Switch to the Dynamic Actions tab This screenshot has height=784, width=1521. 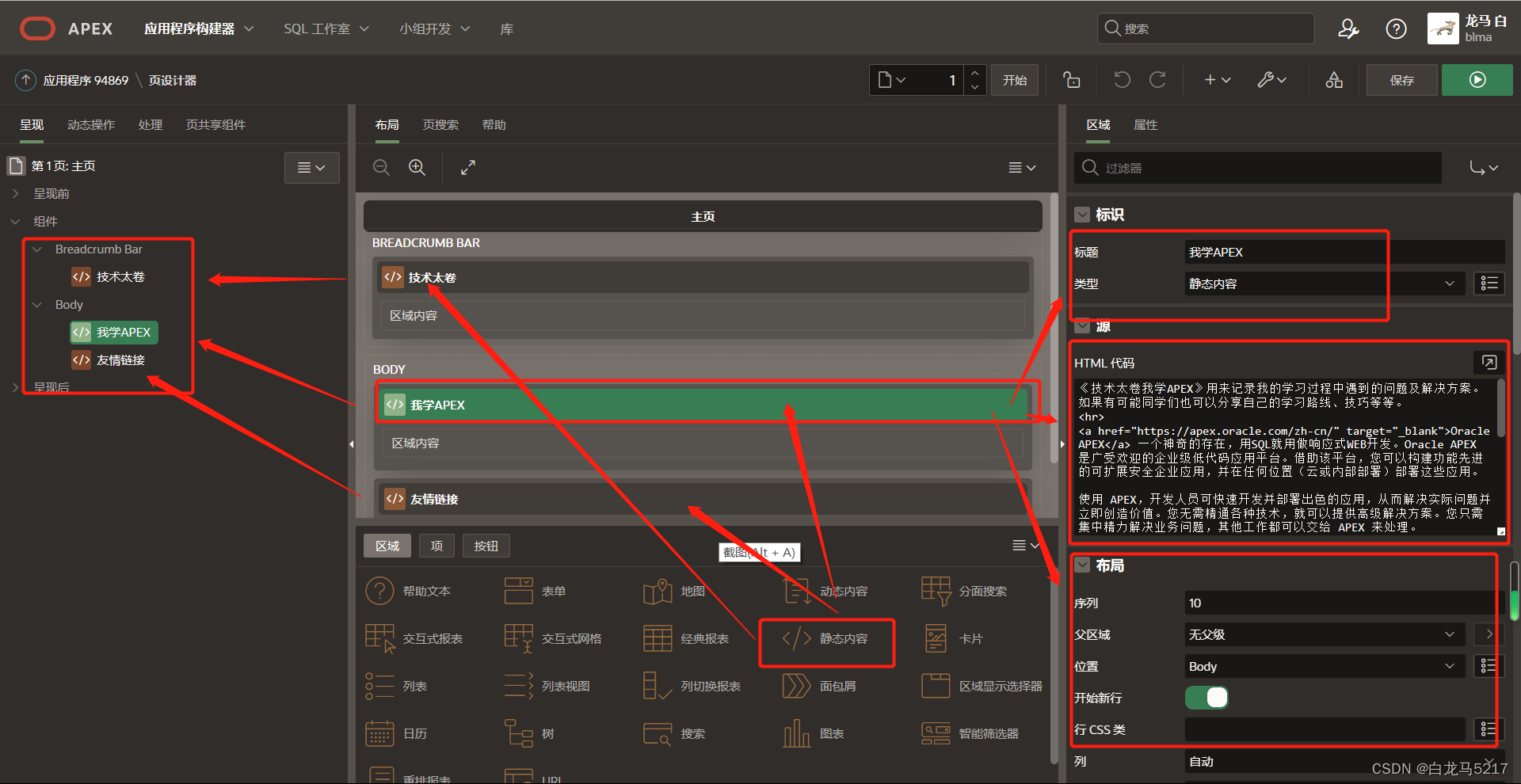(x=91, y=125)
